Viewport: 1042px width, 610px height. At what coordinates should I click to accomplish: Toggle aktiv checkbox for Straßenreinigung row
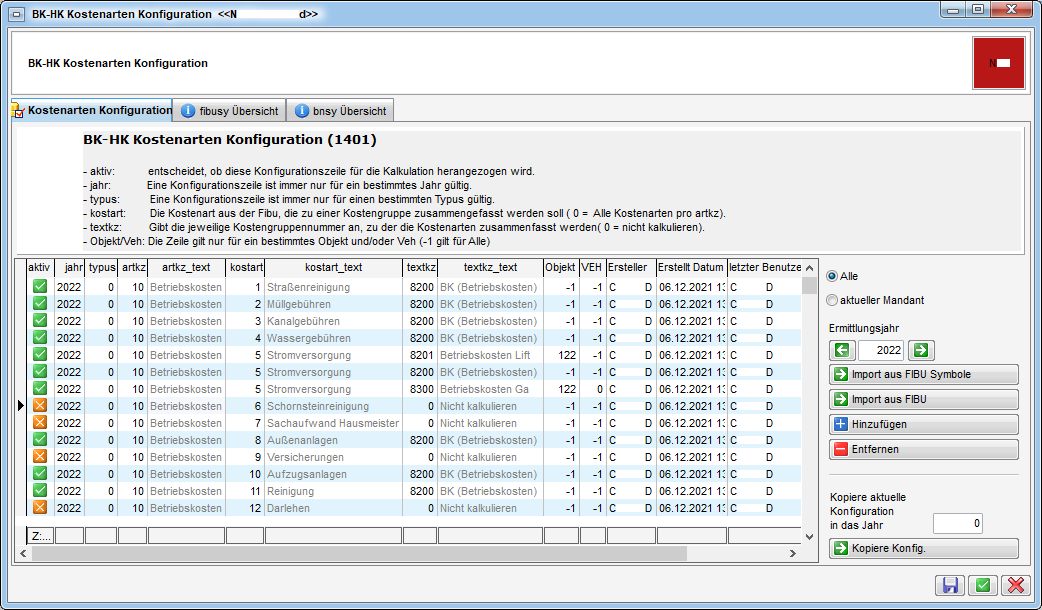(40, 286)
